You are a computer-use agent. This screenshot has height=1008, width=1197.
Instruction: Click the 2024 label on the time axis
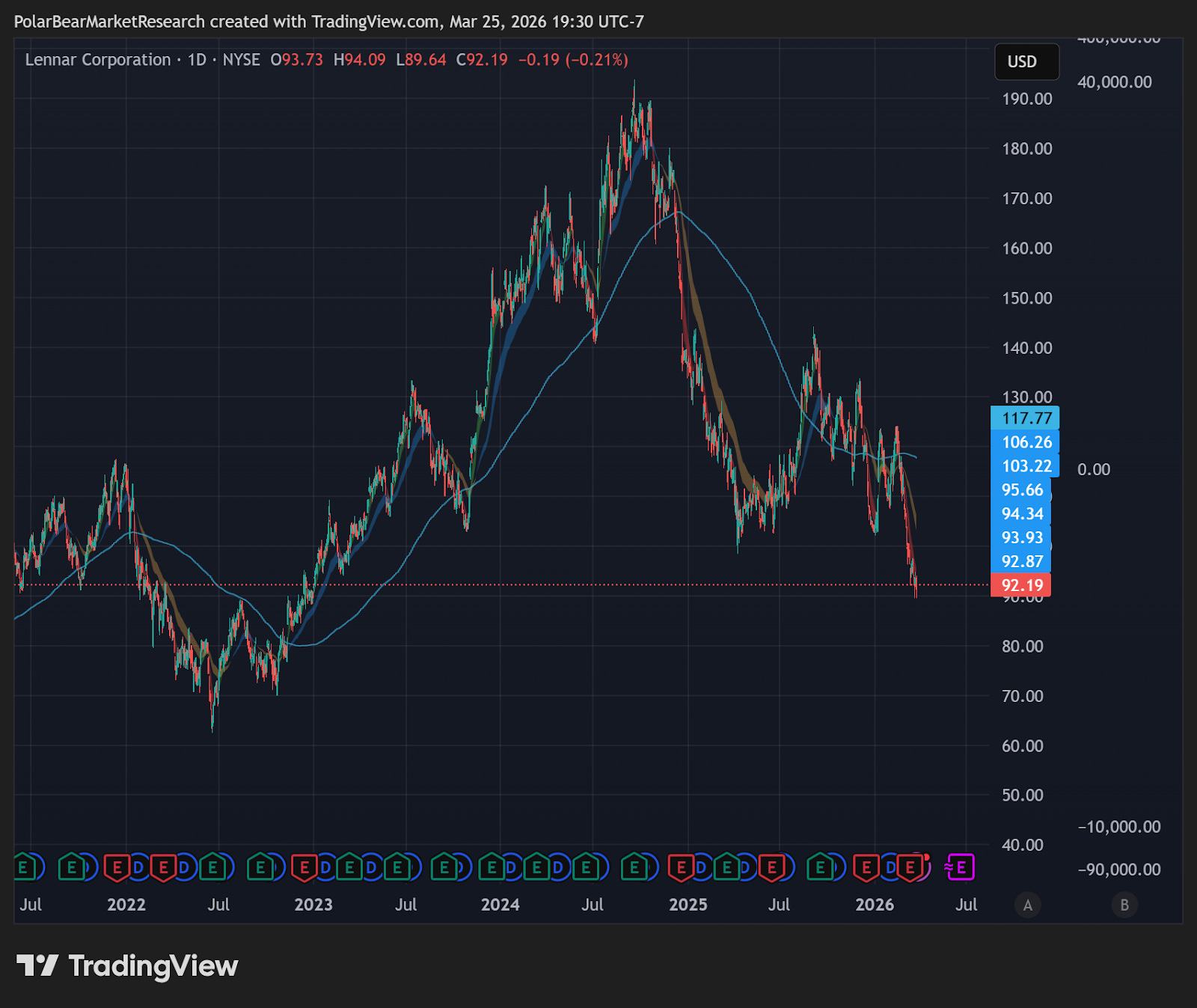coord(500,905)
